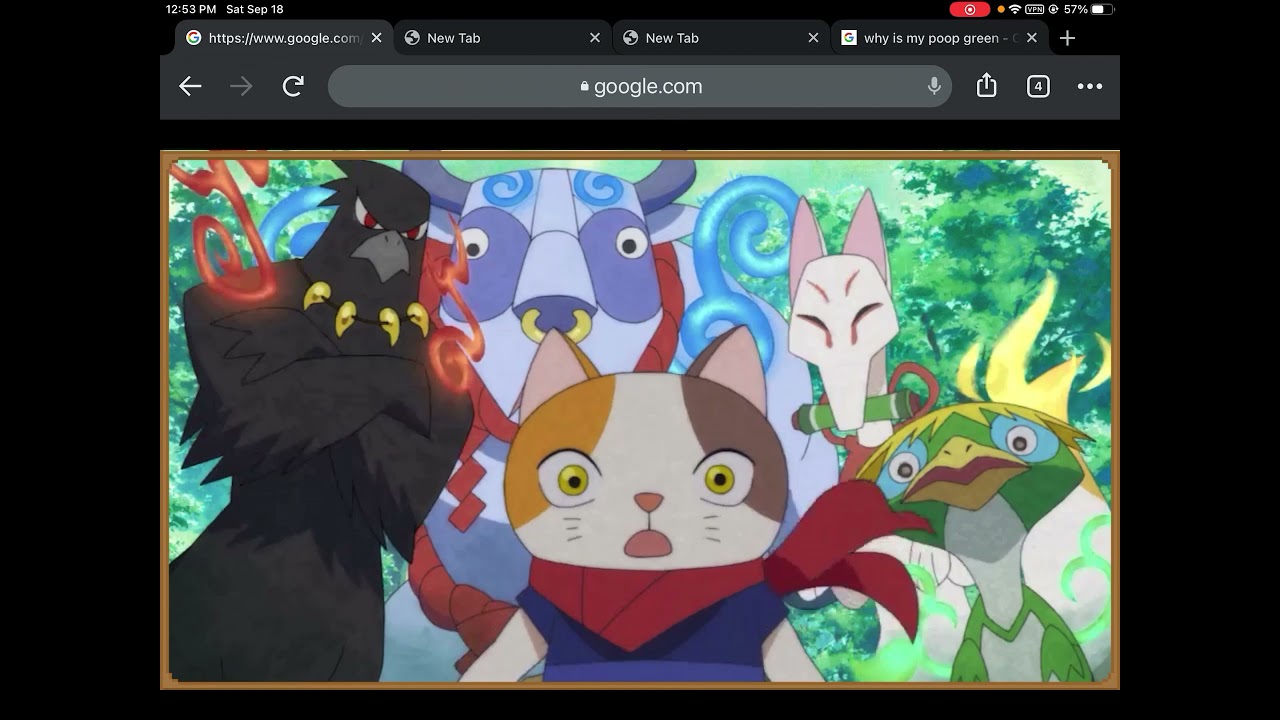Close the second New Tab
Viewport: 1280px width, 720px height.
point(813,38)
